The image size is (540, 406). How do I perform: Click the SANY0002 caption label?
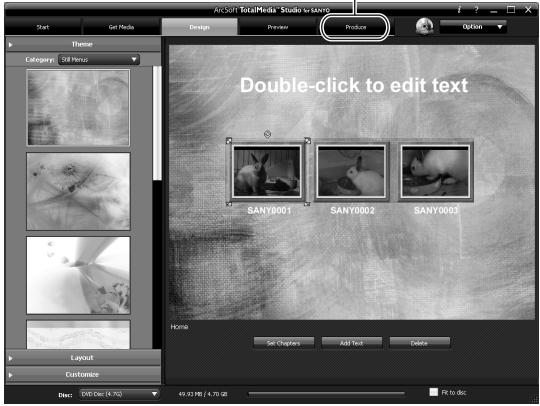click(x=352, y=210)
